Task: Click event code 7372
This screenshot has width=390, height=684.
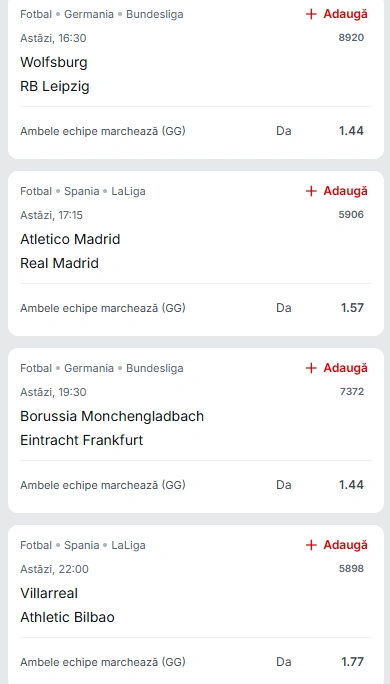Action: [352, 392]
